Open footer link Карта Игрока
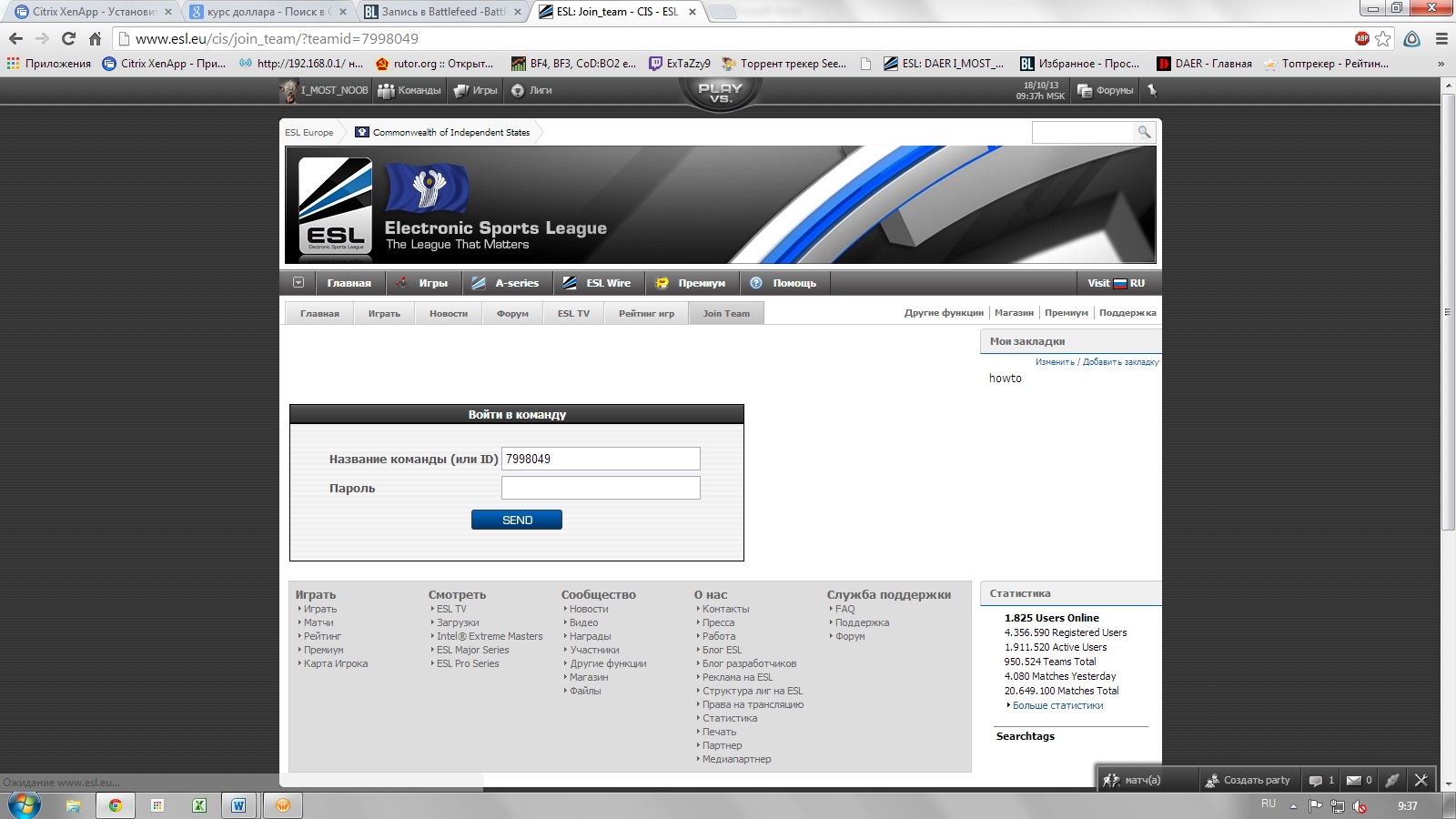The height and width of the screenshot is (819, 1456). [x=335, y=663]
